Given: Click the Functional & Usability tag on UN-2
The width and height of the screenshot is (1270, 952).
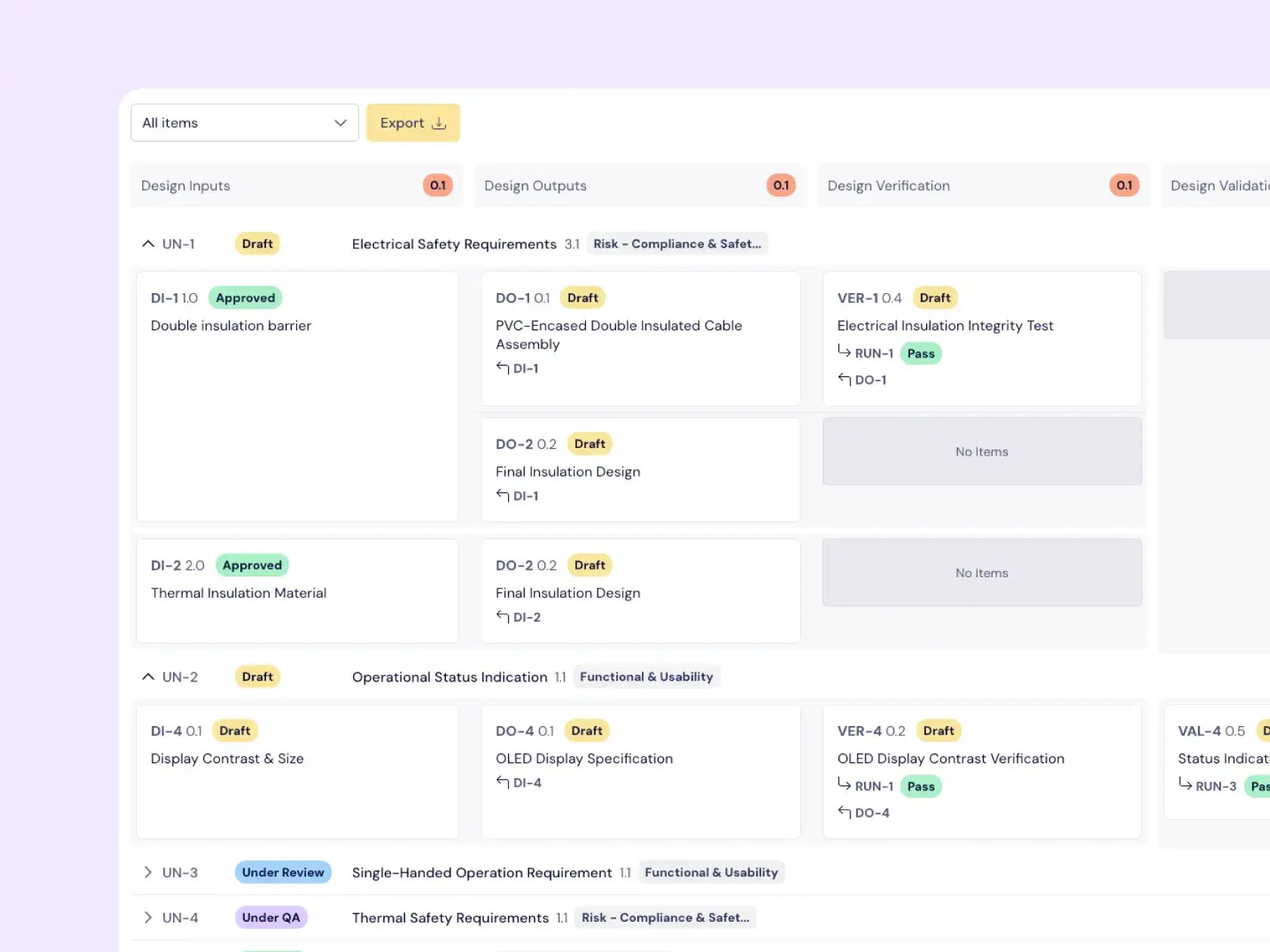Looking at the screenshot, I should pyautogui.click(x=646, y=677).
